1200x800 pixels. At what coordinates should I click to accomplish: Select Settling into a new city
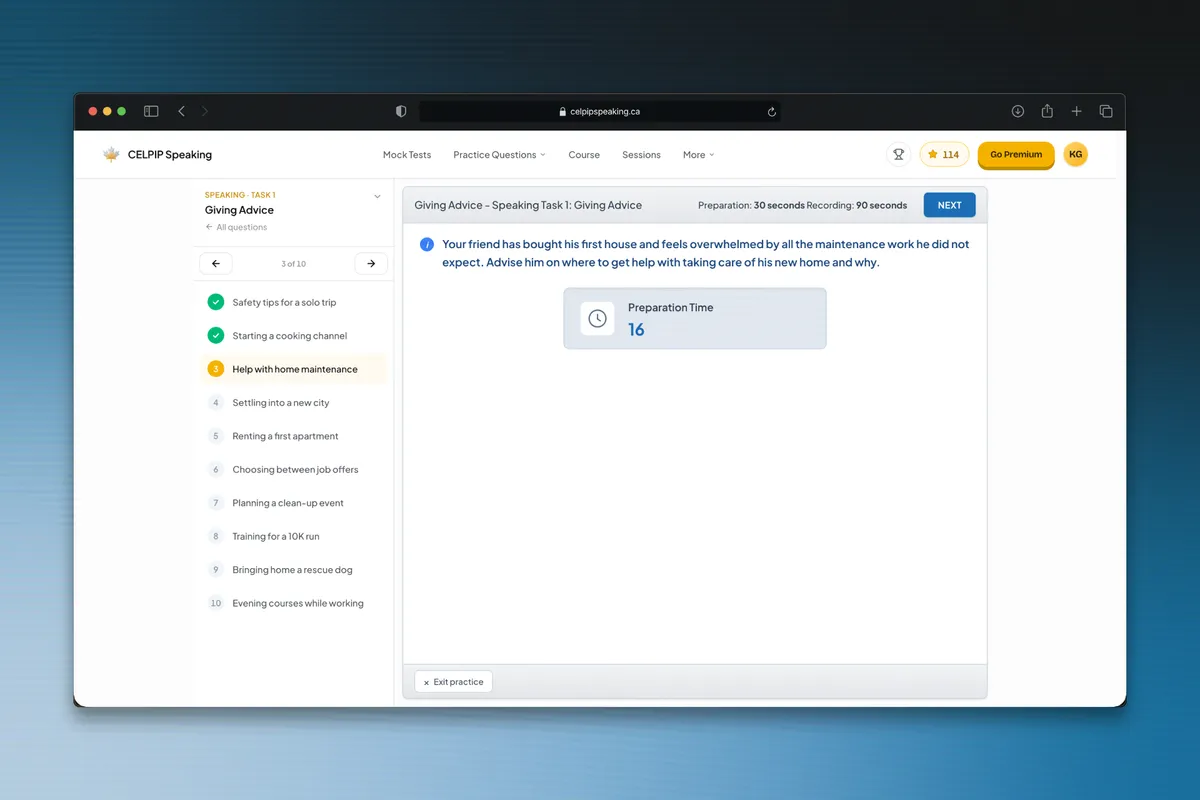[x=294, y=403]
